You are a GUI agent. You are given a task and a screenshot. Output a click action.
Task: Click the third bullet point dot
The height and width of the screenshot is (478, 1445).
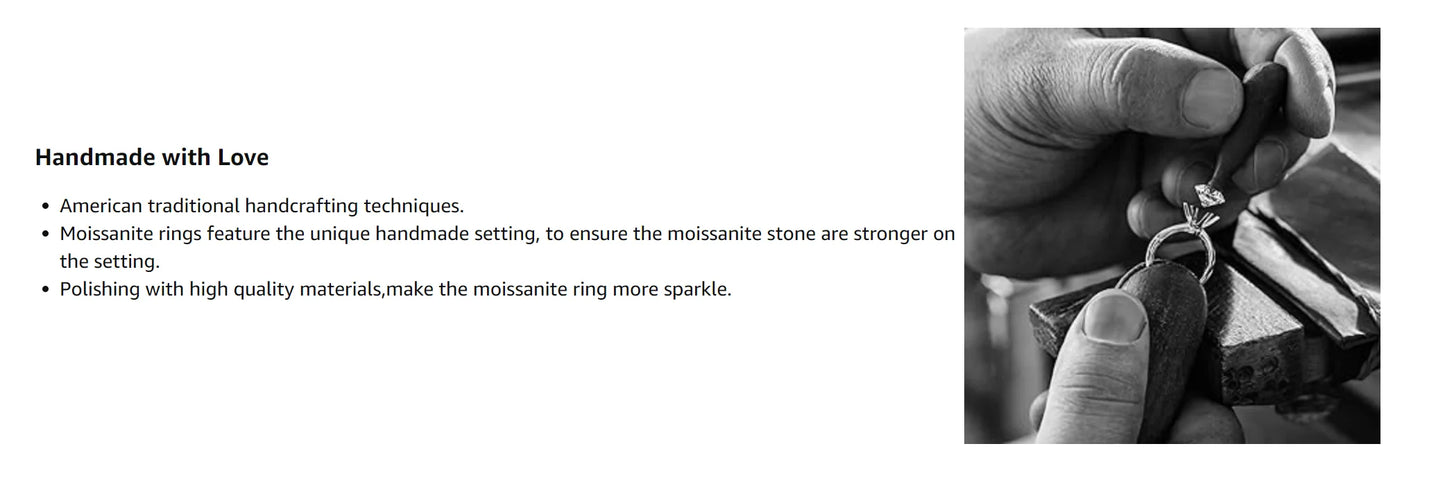tap(45, 290)
